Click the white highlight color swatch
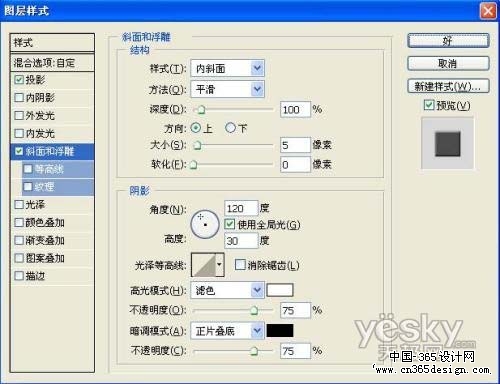 click(280, 290)
